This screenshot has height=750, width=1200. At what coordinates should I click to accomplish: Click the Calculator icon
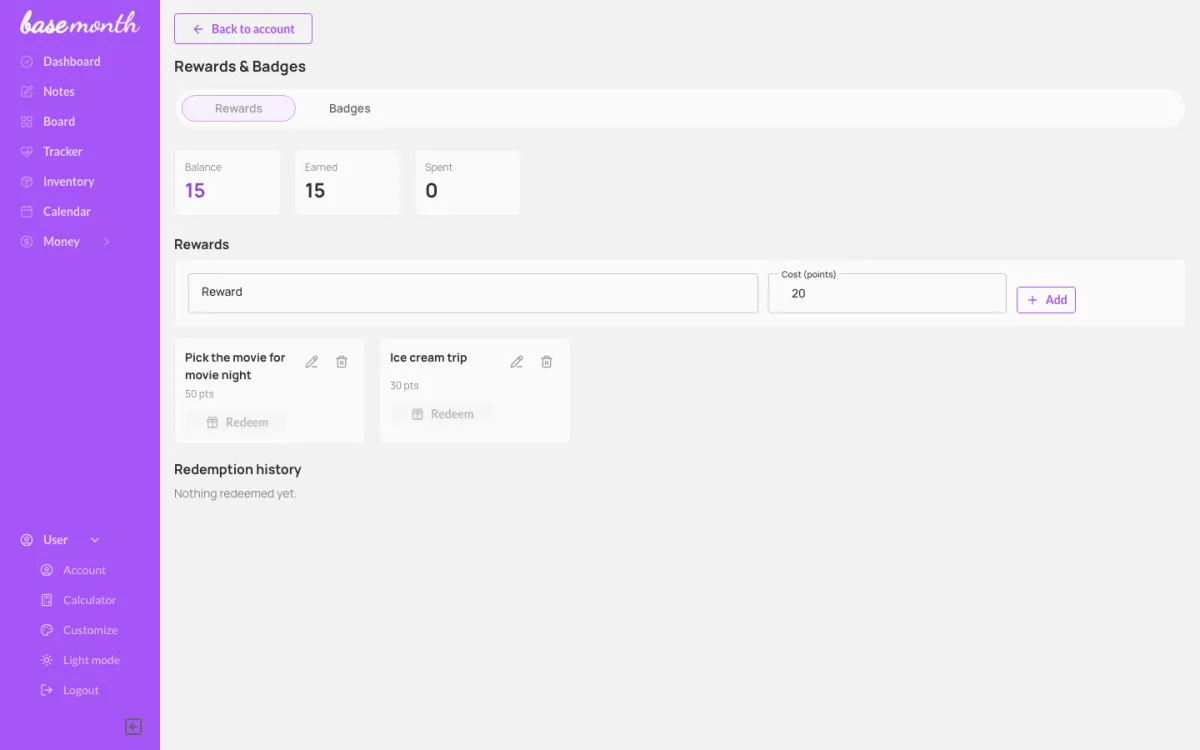(x=46, y=600)
